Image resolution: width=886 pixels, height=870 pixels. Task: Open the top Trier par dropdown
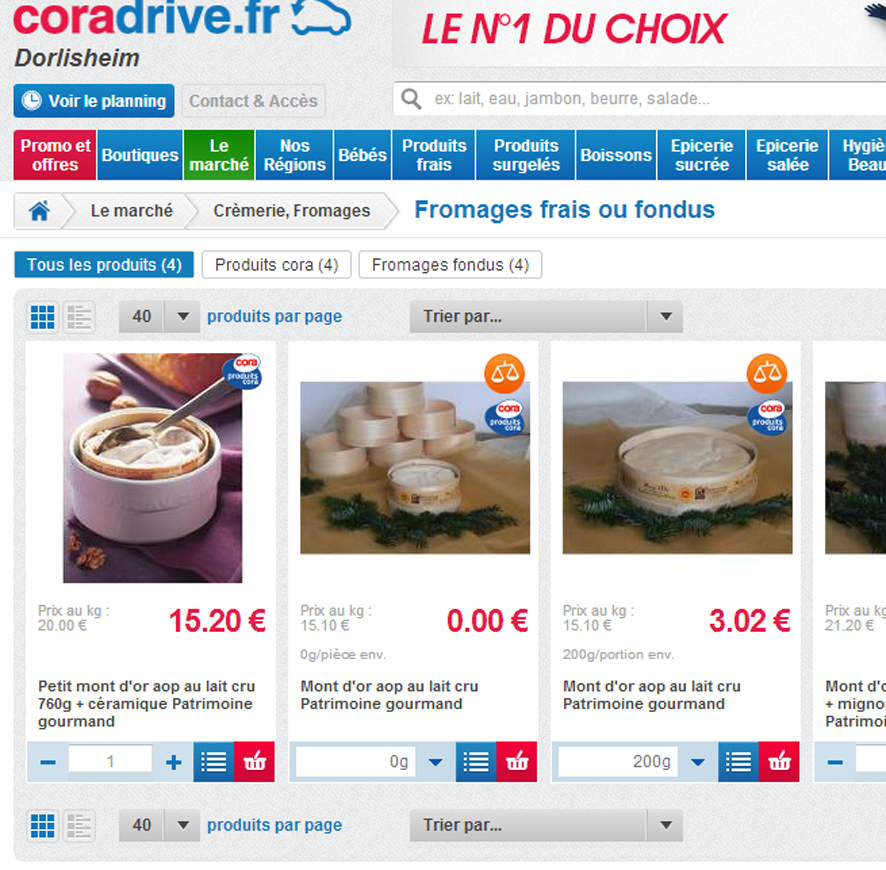click(x=546, y=317)
